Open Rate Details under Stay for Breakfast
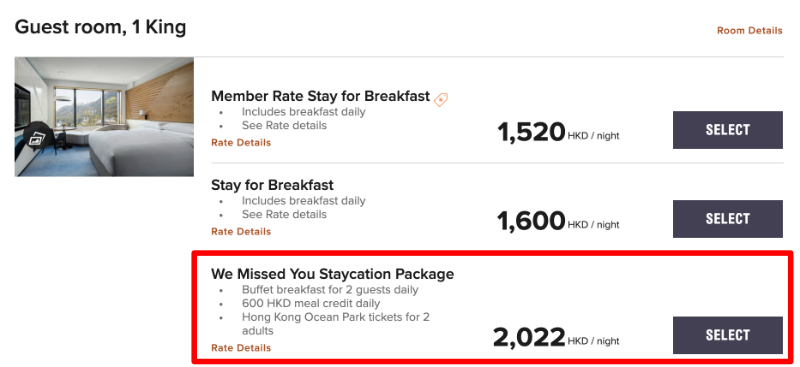Viewport: 800px width, 367px height. pos(241,232)
